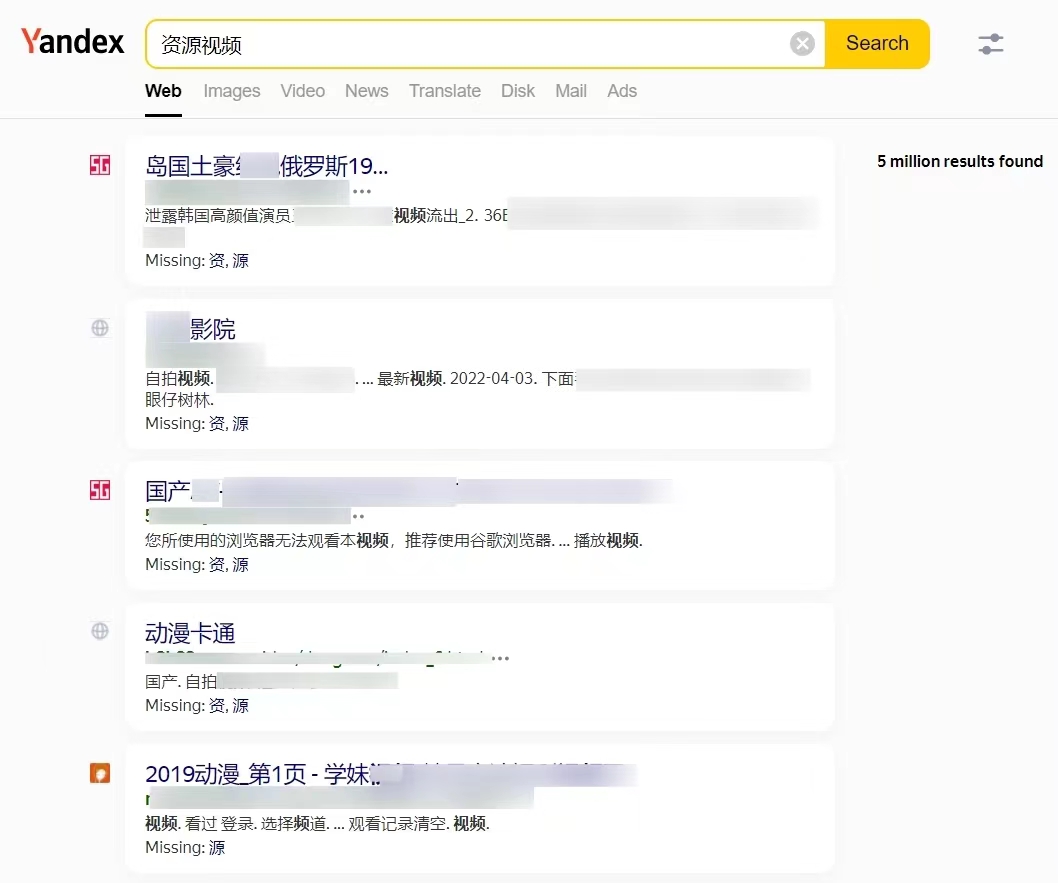Go to the Disk tab

tap(518, 91)
